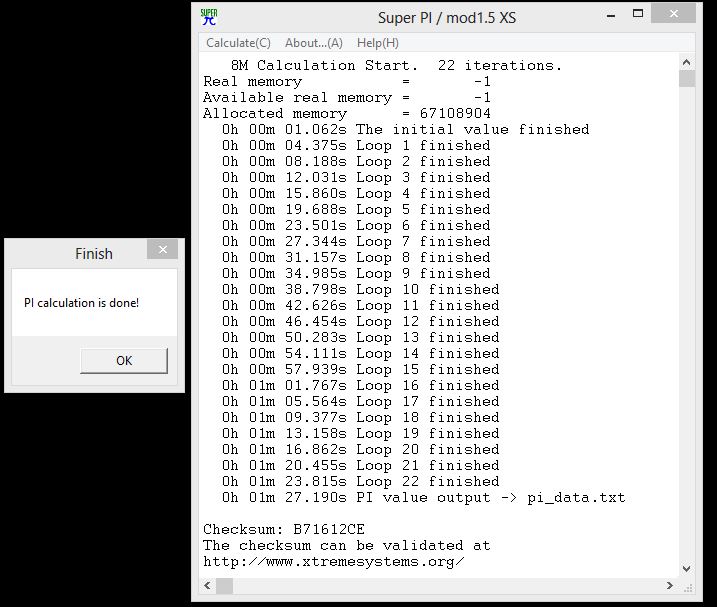Click the vertical scrollbar down arrow

[686, 570]
